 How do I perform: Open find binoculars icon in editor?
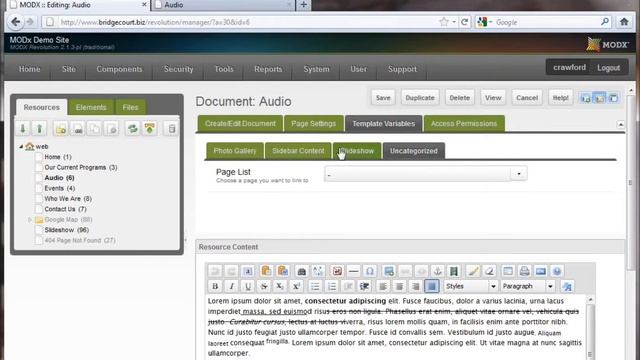pyautogui.click(x=302, y=271)
